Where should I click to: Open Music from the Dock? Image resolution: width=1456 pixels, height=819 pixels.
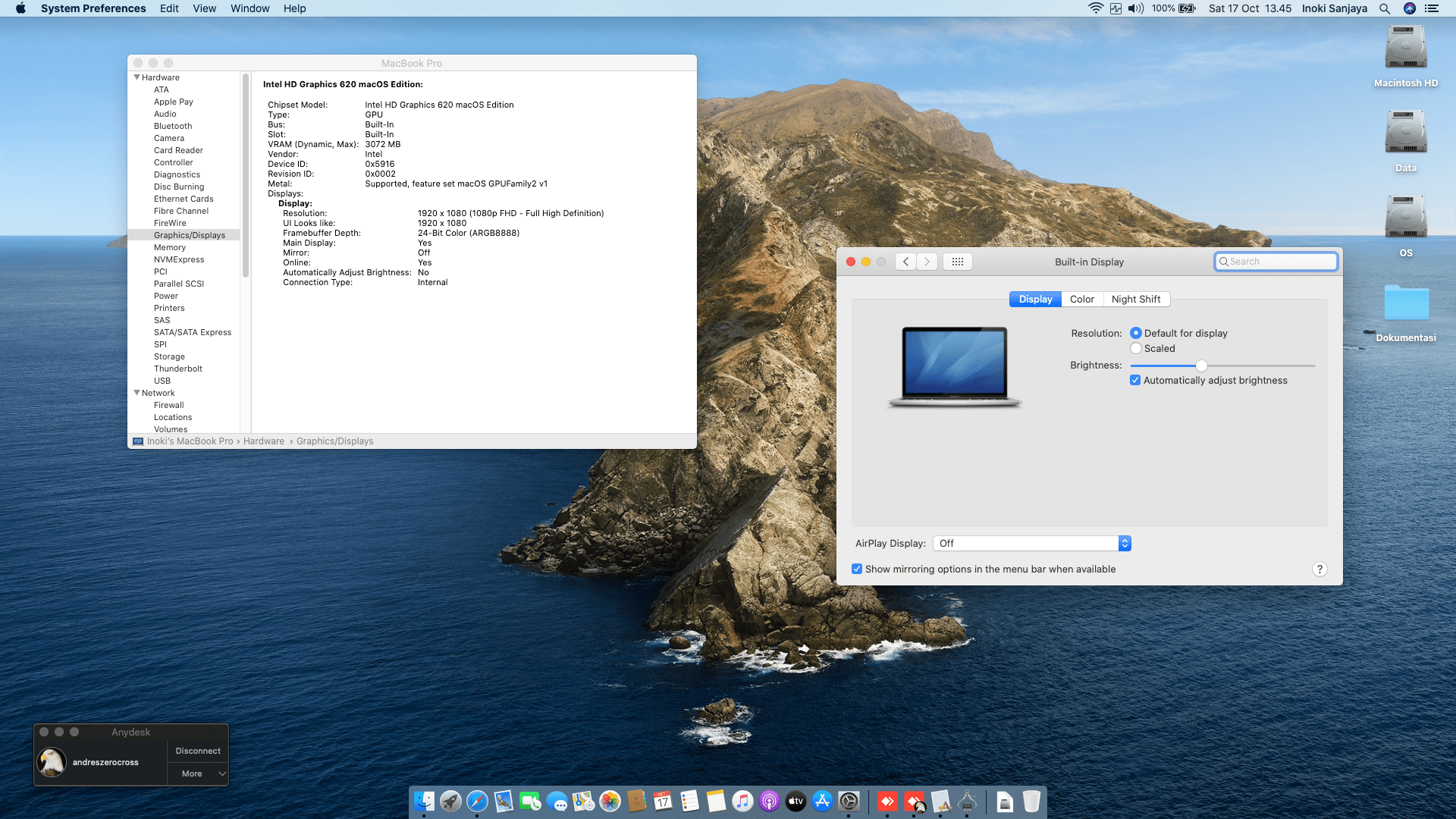(742, 801)
